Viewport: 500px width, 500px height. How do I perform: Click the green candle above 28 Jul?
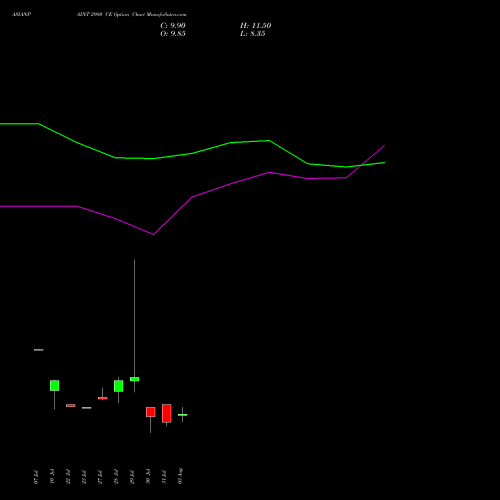(x=119, y=386)
